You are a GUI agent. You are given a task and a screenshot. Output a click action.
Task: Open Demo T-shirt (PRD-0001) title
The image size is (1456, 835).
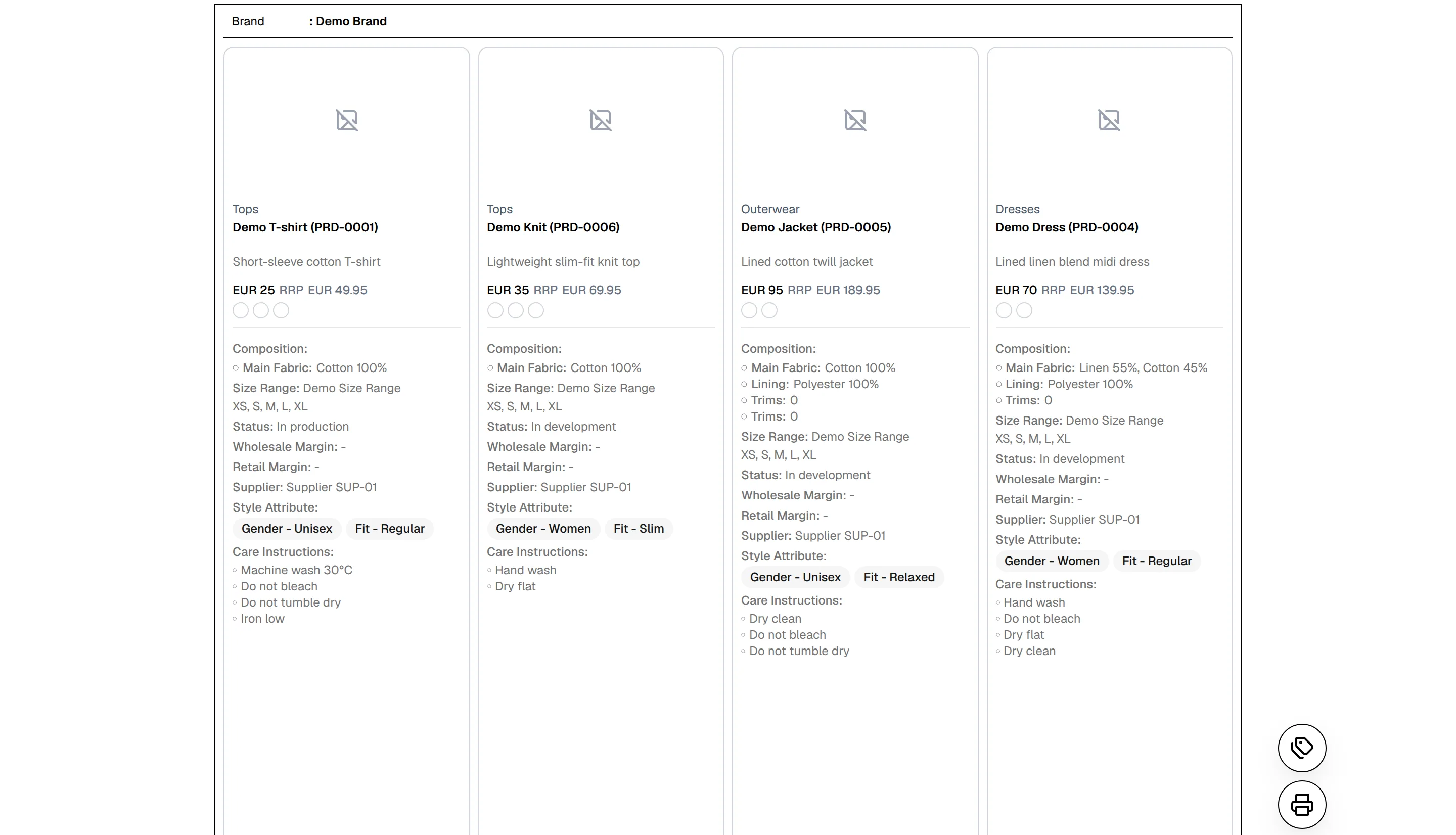coord(305,227)
